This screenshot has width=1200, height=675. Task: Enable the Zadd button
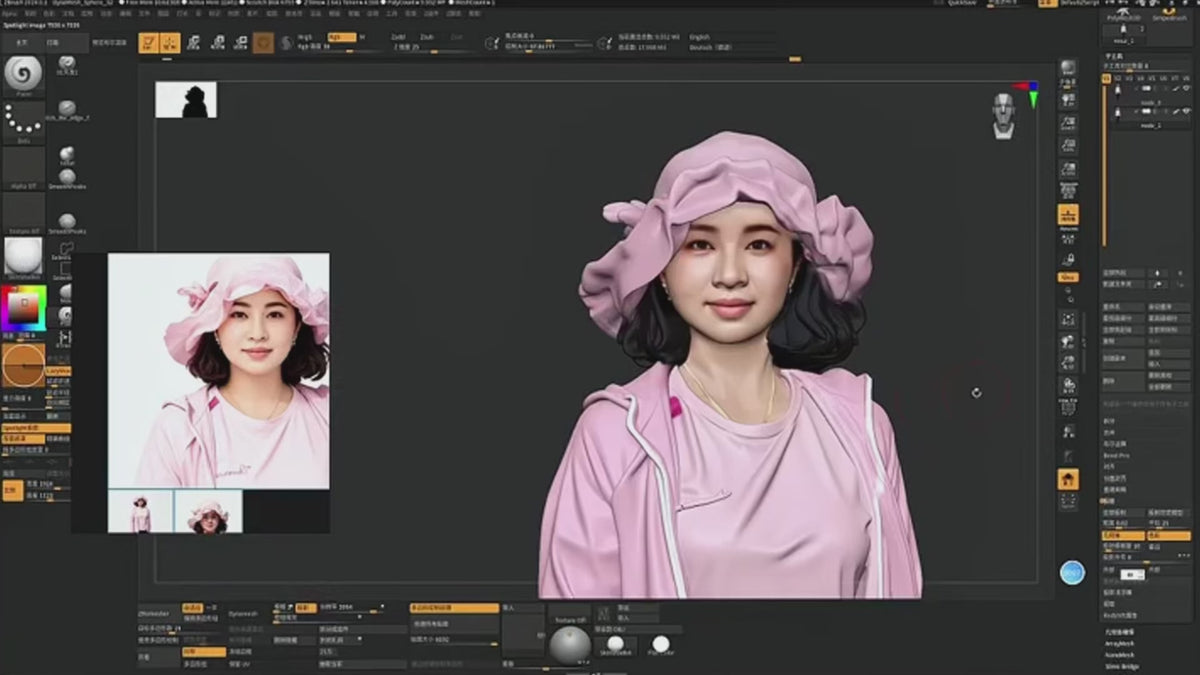point(398,37)
